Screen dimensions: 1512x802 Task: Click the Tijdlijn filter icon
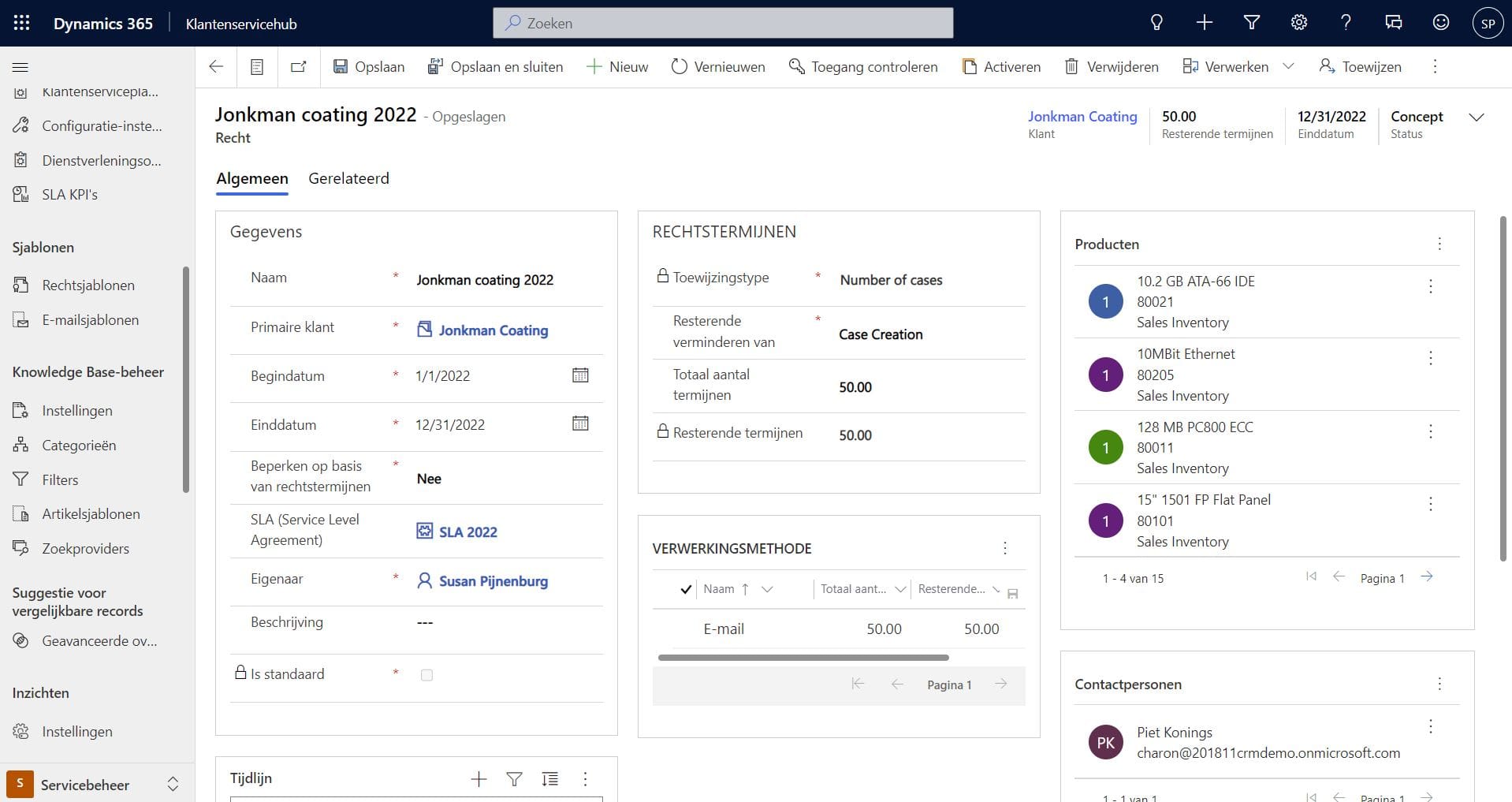click(514, 779)
